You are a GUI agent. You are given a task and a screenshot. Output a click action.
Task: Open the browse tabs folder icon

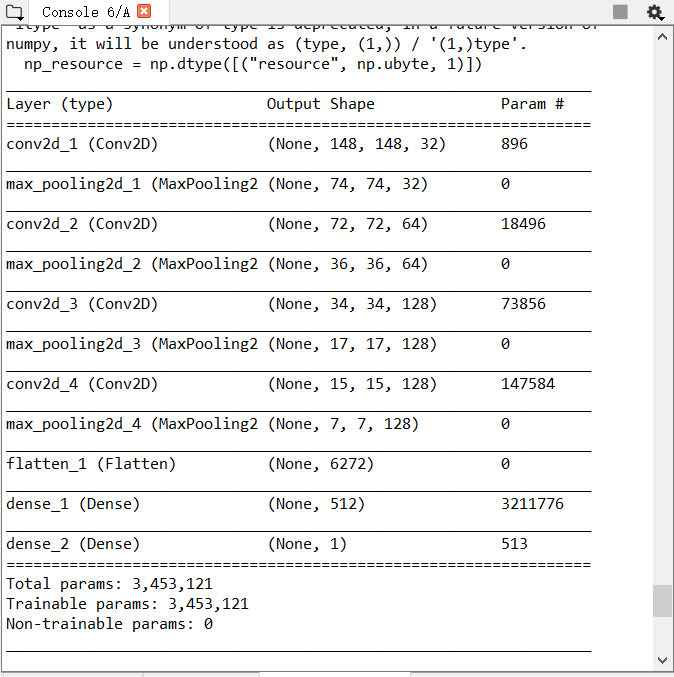pyautogui.click(x=15, y=12)
